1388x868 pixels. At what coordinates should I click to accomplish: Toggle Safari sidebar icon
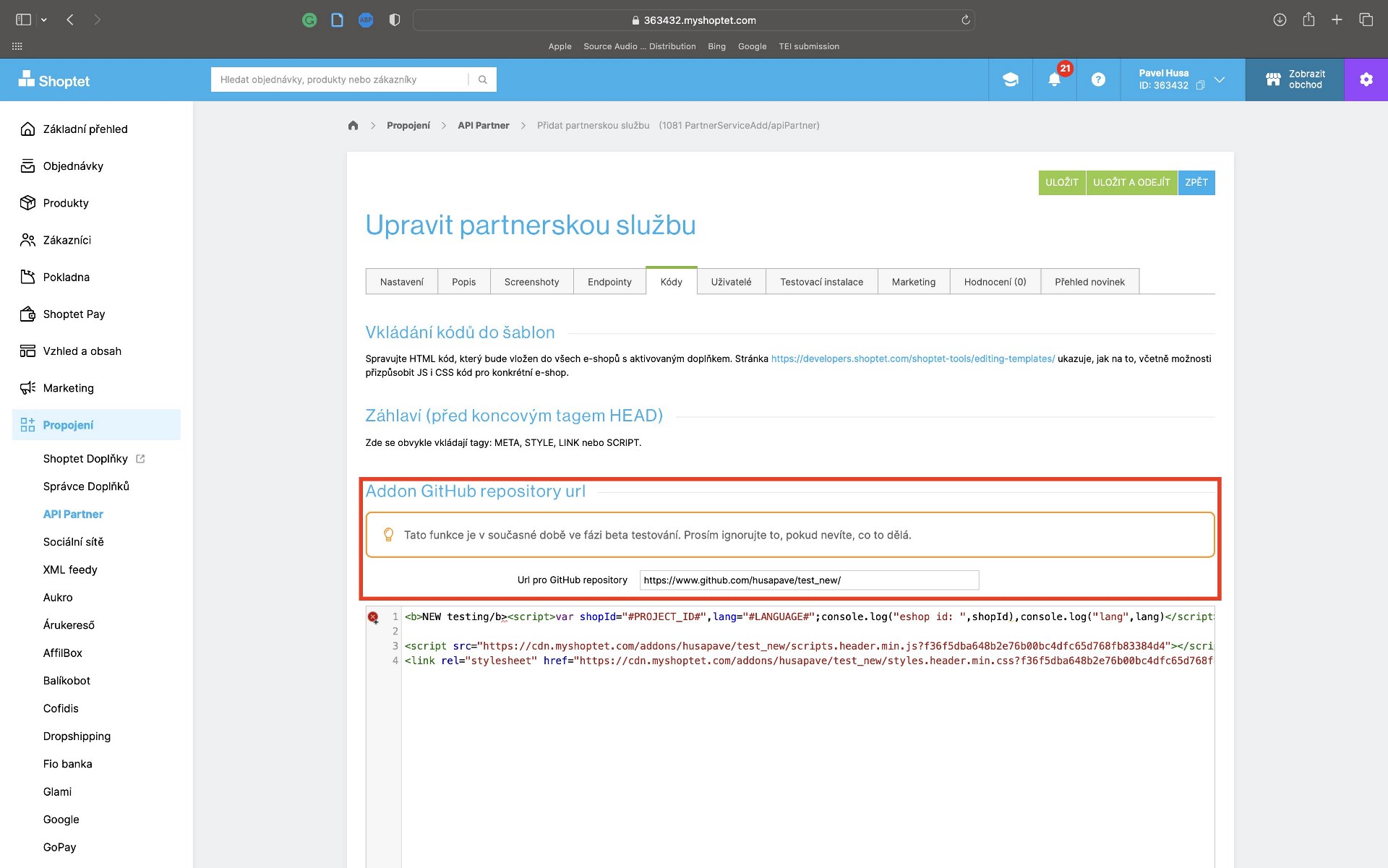(24, 20)
